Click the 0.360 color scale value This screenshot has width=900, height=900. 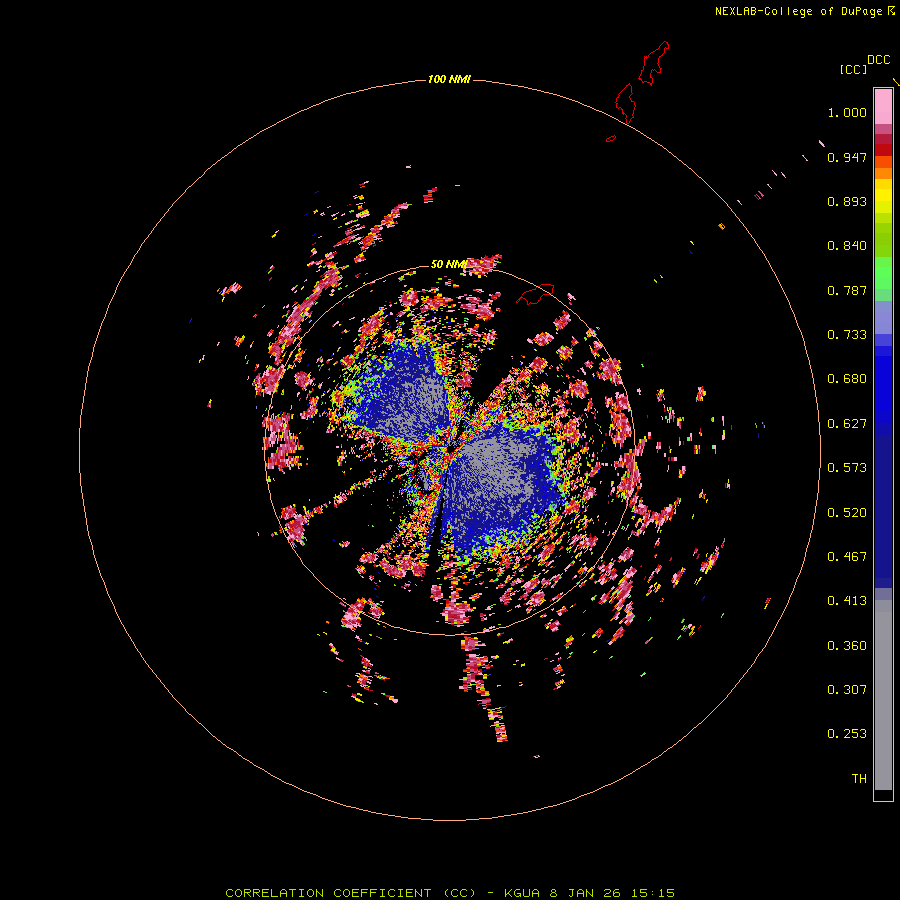pos(847,646)
